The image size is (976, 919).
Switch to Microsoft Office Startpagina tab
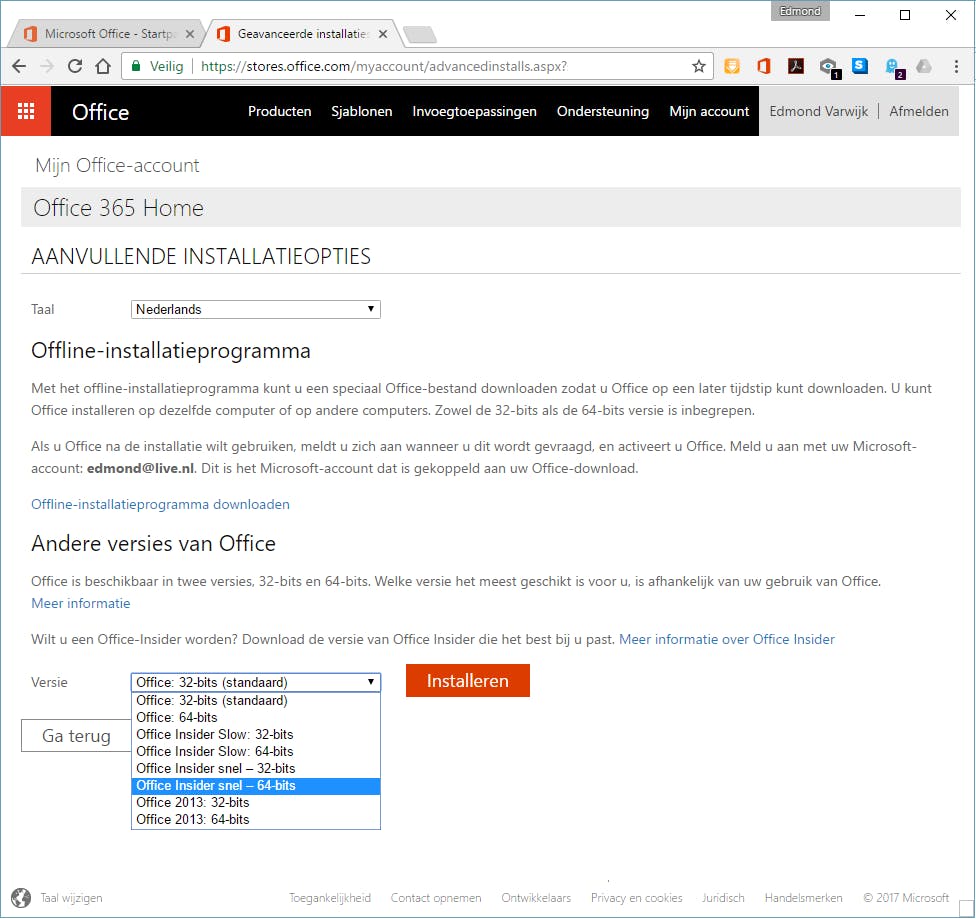[107, 34]
